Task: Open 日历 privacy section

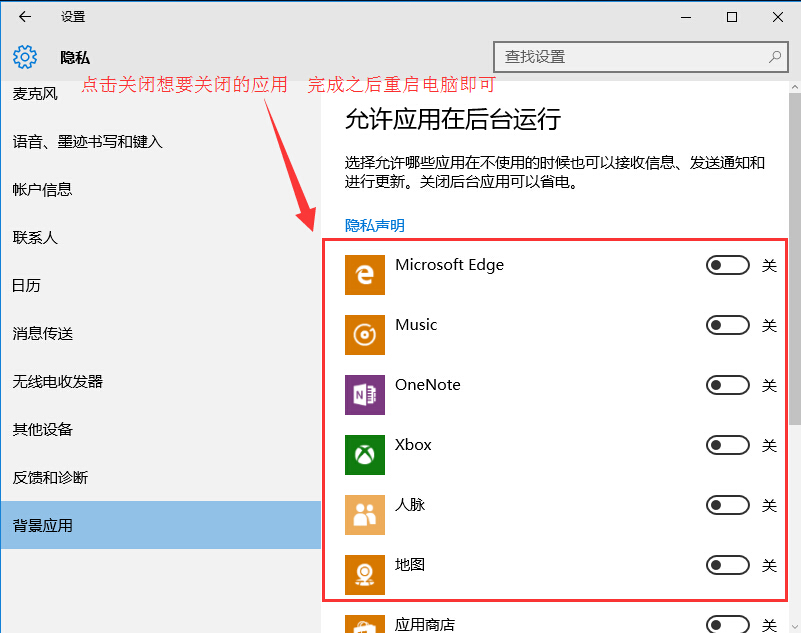Action: 160,286
